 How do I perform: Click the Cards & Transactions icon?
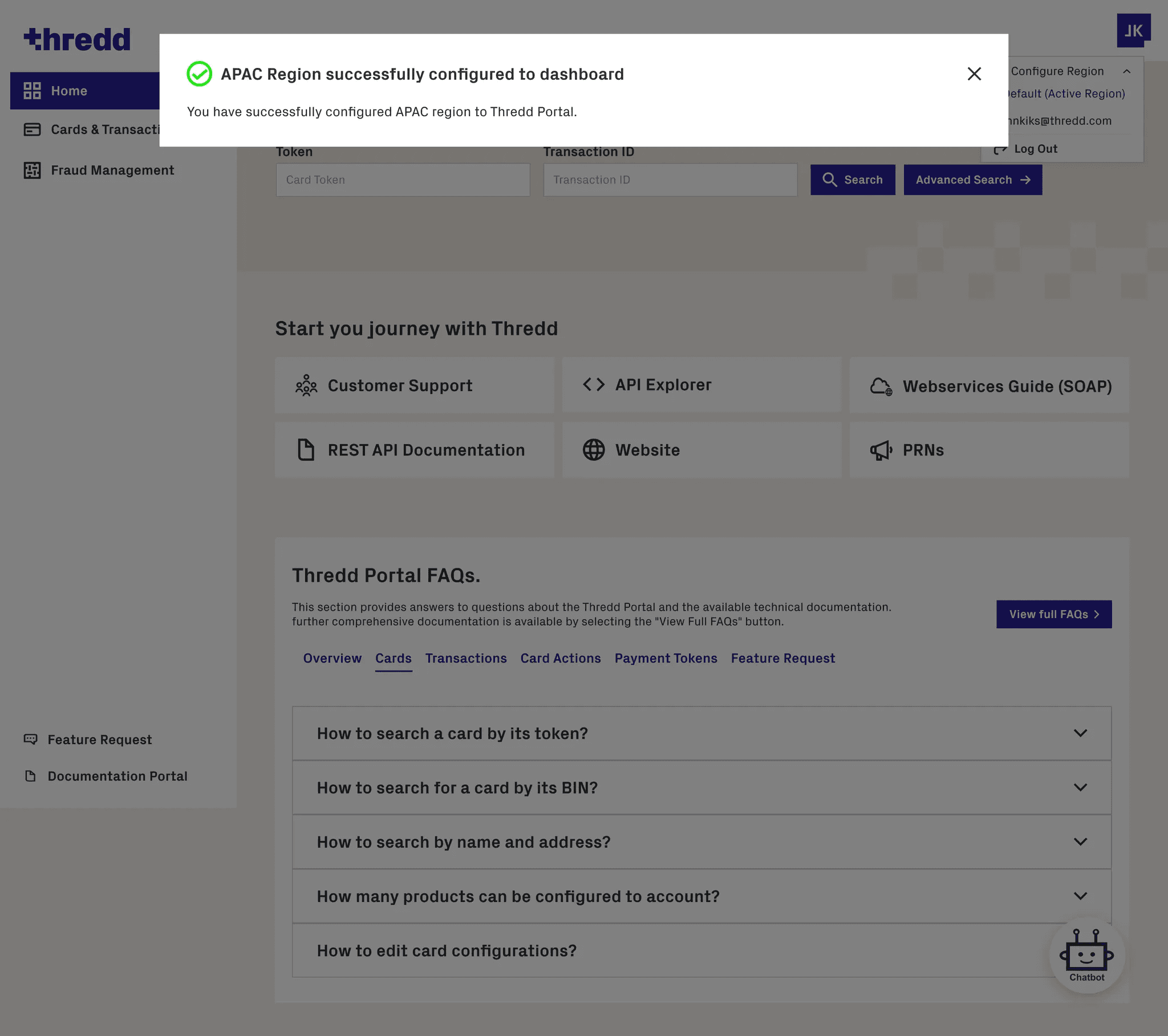click(32, 130)
